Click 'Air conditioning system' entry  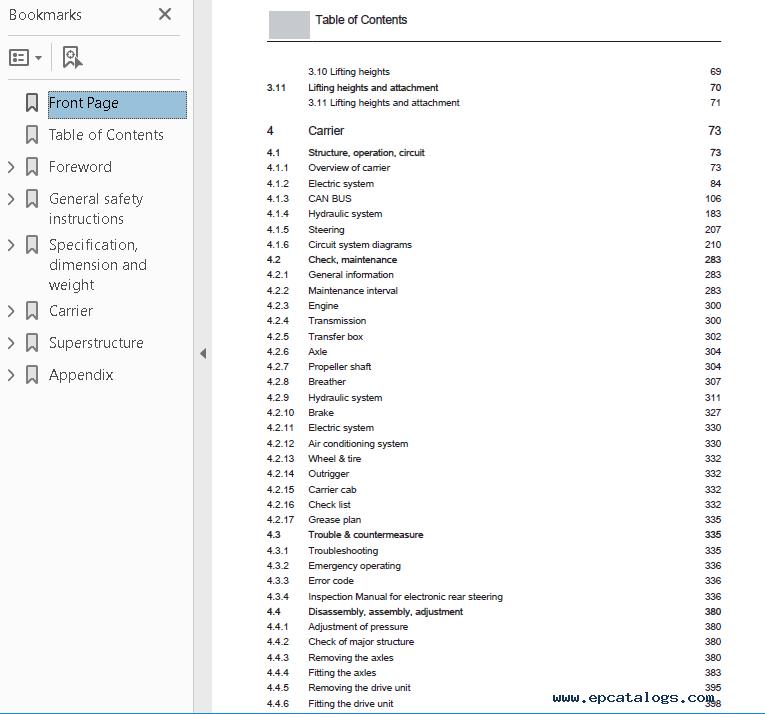(x=358, y=444)
